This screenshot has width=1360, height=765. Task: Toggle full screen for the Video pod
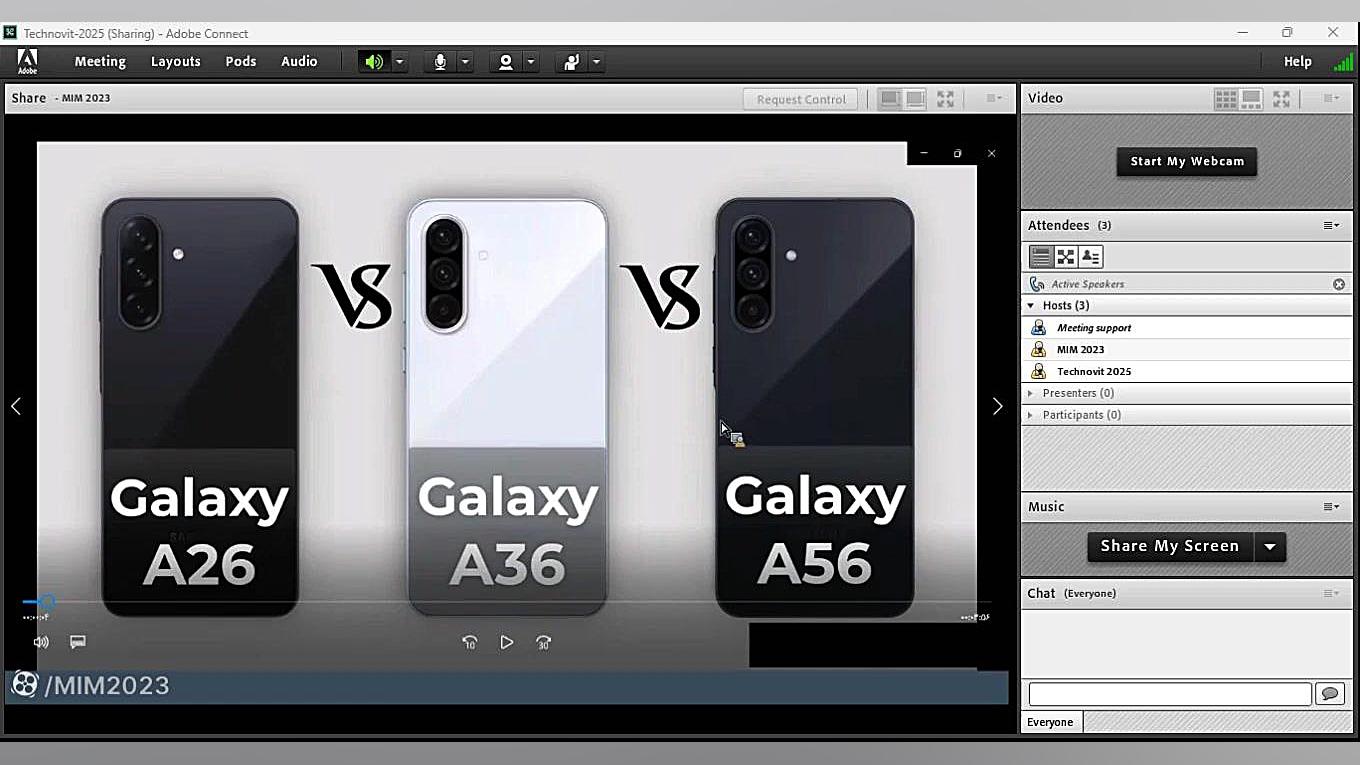point(1281,98)
